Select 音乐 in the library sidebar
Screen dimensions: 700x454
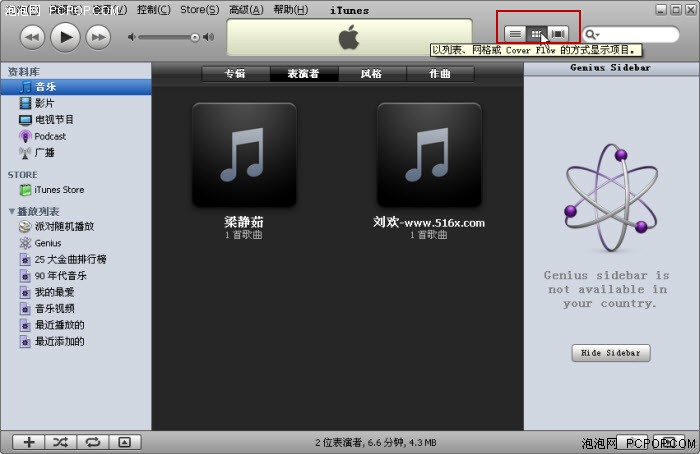click(x=76, y=87)
